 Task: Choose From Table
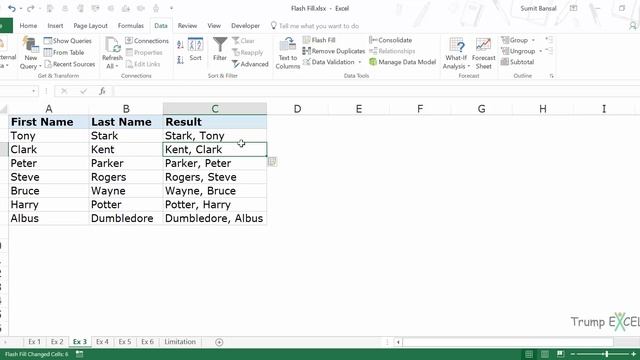pos(64,52)
